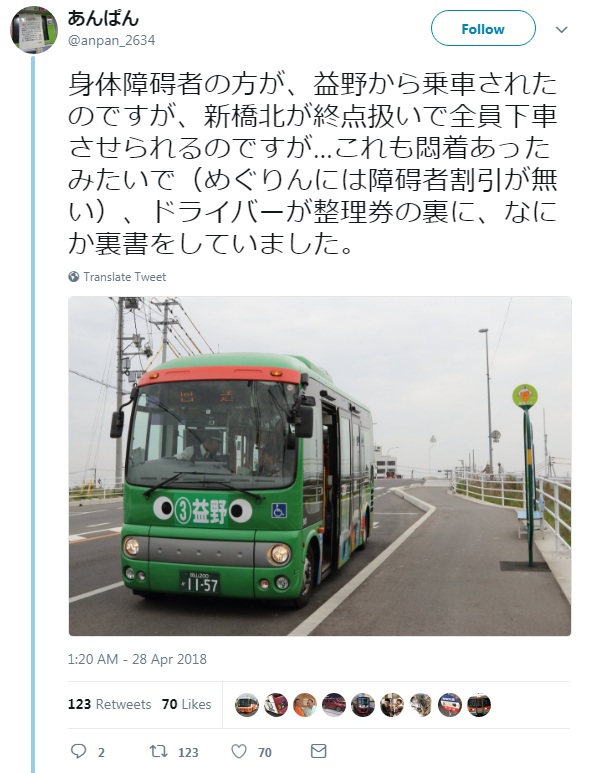Open the @anpan_2634 handle link
592x773 pixels.
(111, 40)
